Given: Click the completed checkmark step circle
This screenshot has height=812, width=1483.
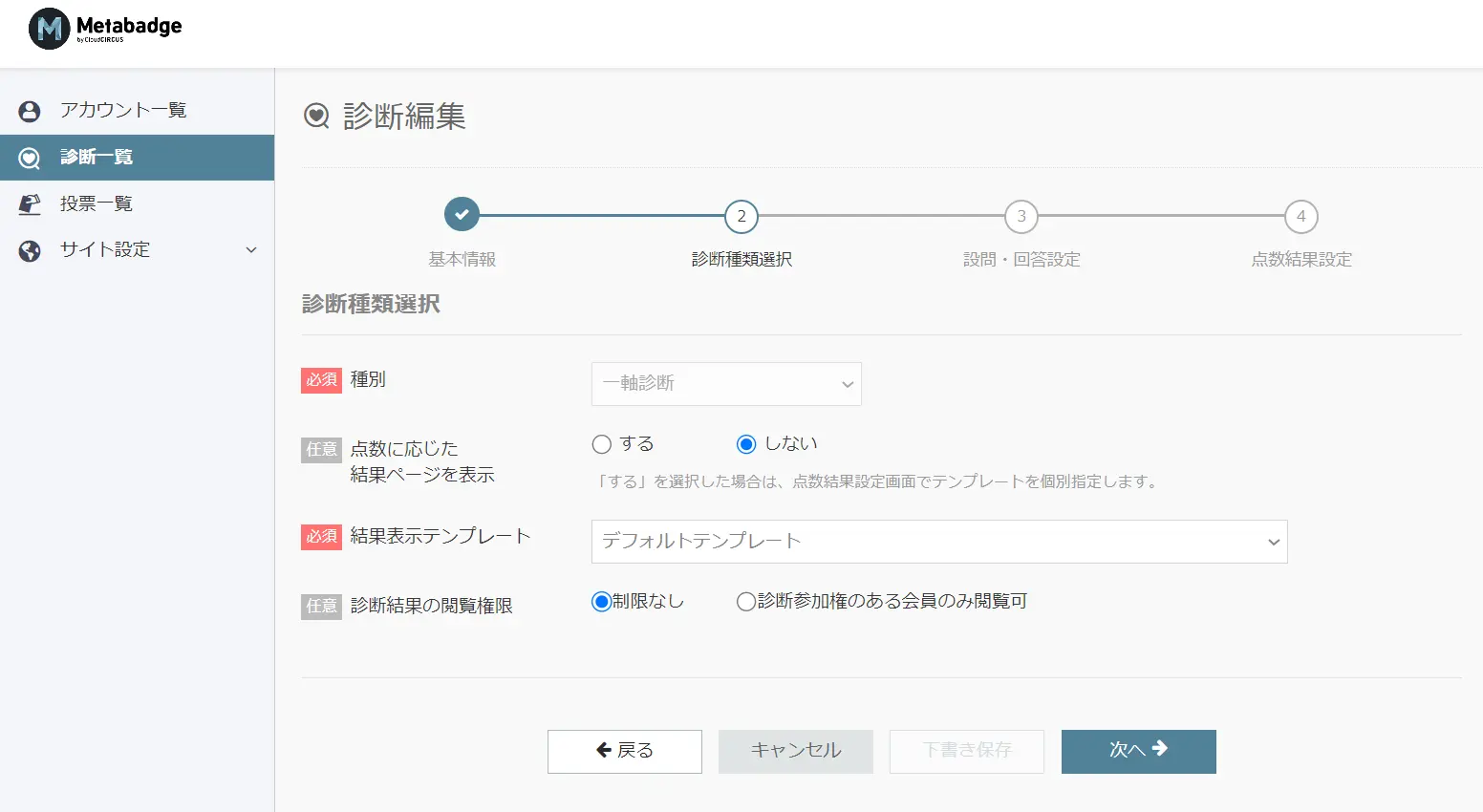Looking at the screenshot, I should tap(462, 215).
